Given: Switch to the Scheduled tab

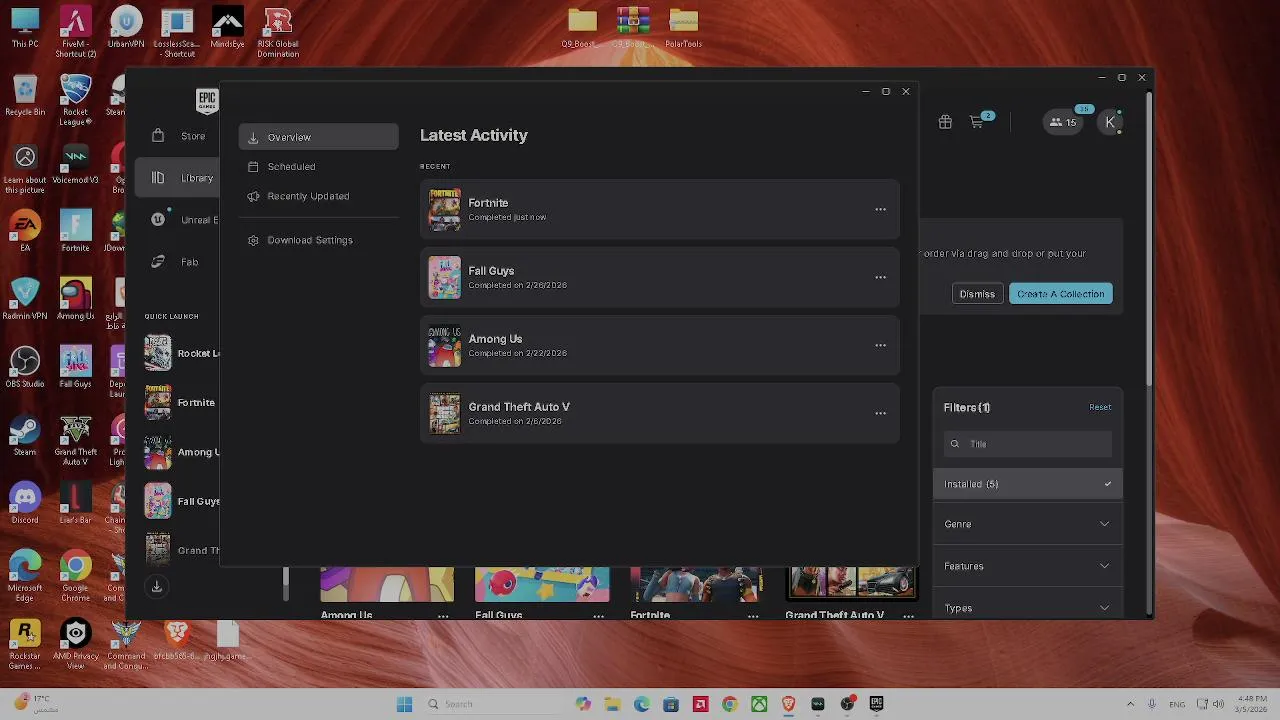Looking at the screenshot, I should click(x=319, y=167).
